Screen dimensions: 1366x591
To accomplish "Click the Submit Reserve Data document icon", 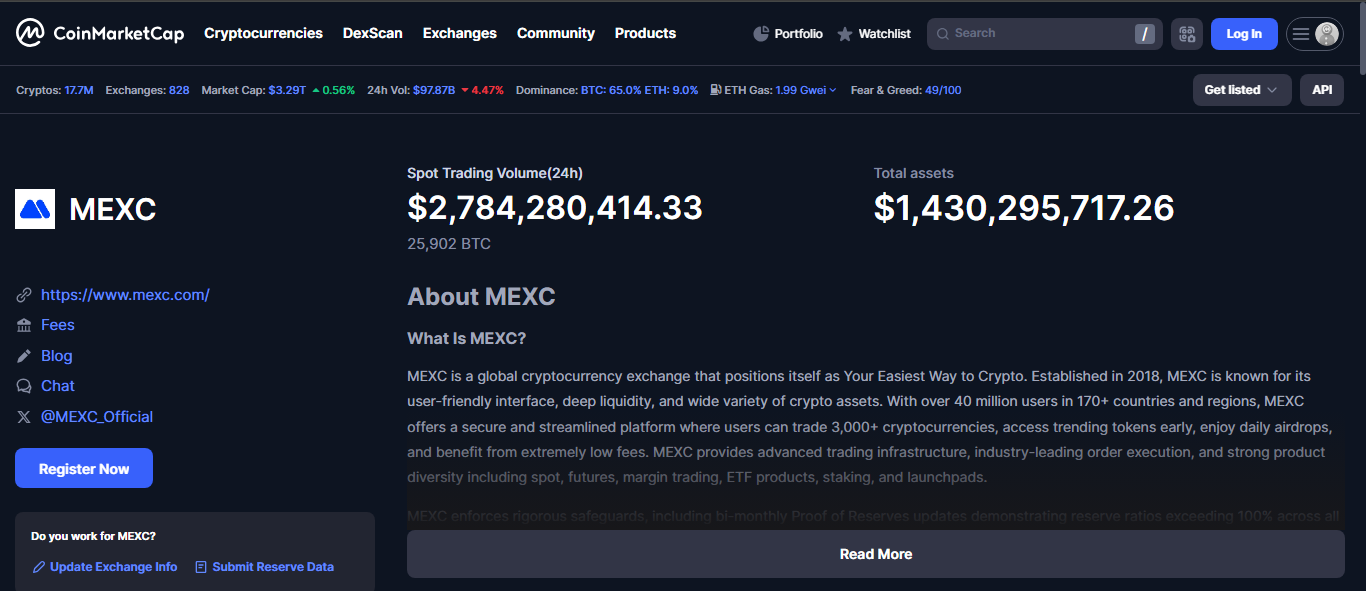I will [x=201, y=567].
